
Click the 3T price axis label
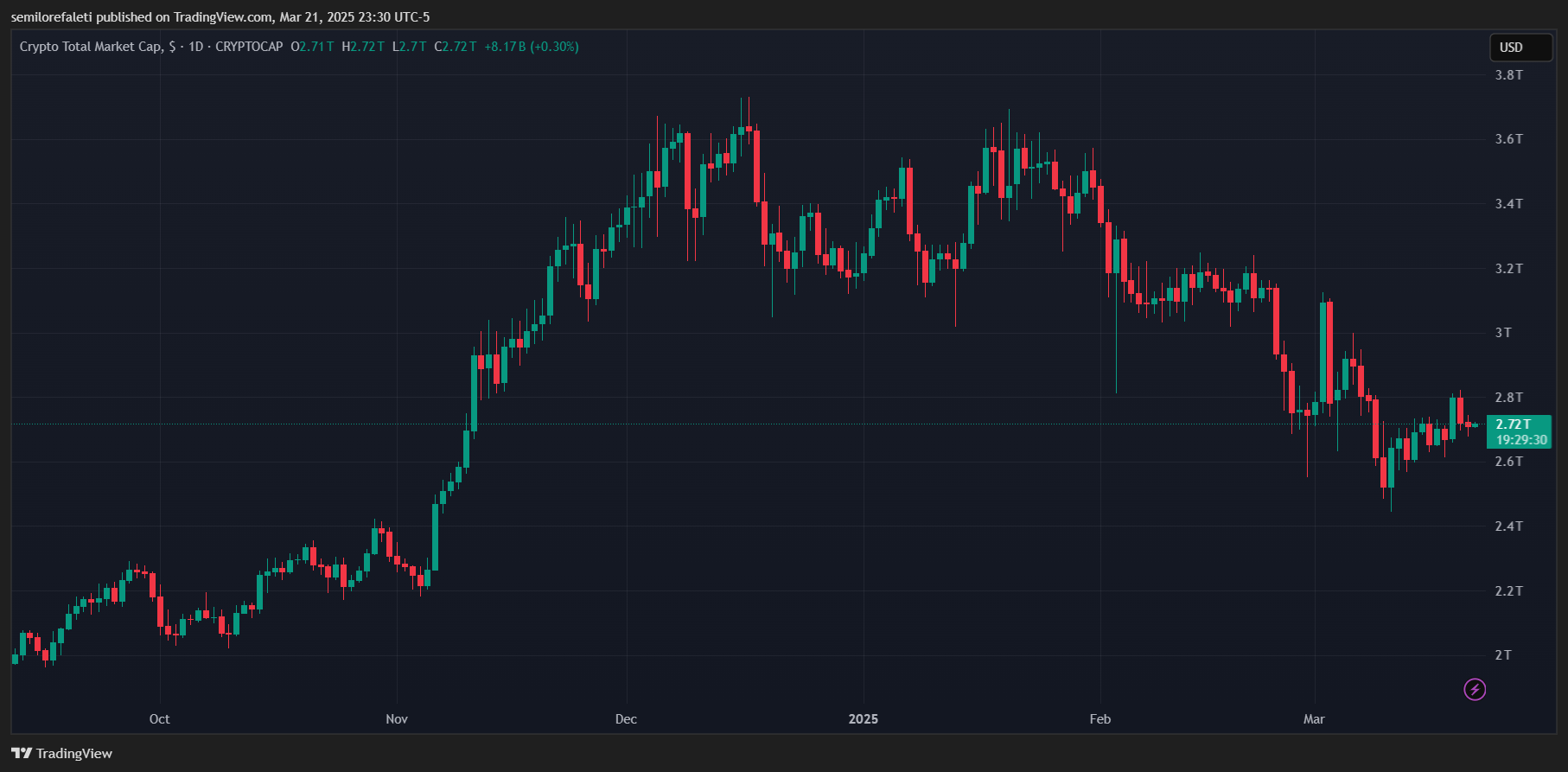[1503, 333]
